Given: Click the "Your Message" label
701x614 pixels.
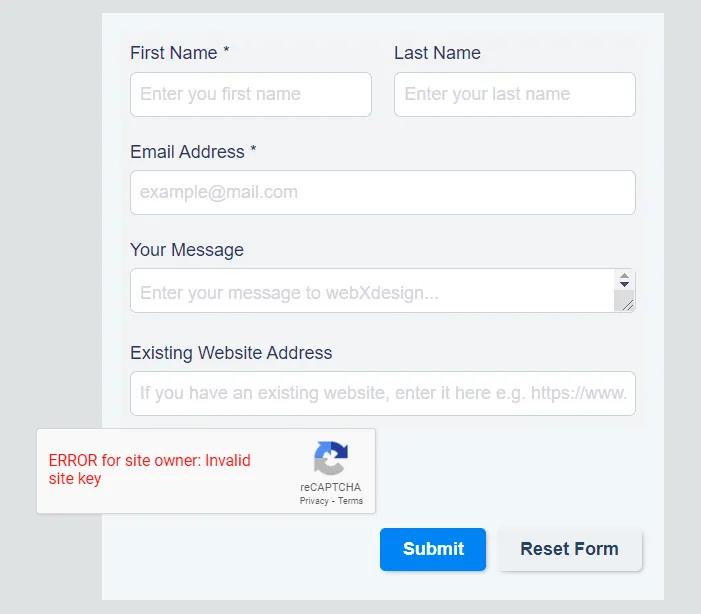Looking at the screenshot, I should tap(187, 250).
